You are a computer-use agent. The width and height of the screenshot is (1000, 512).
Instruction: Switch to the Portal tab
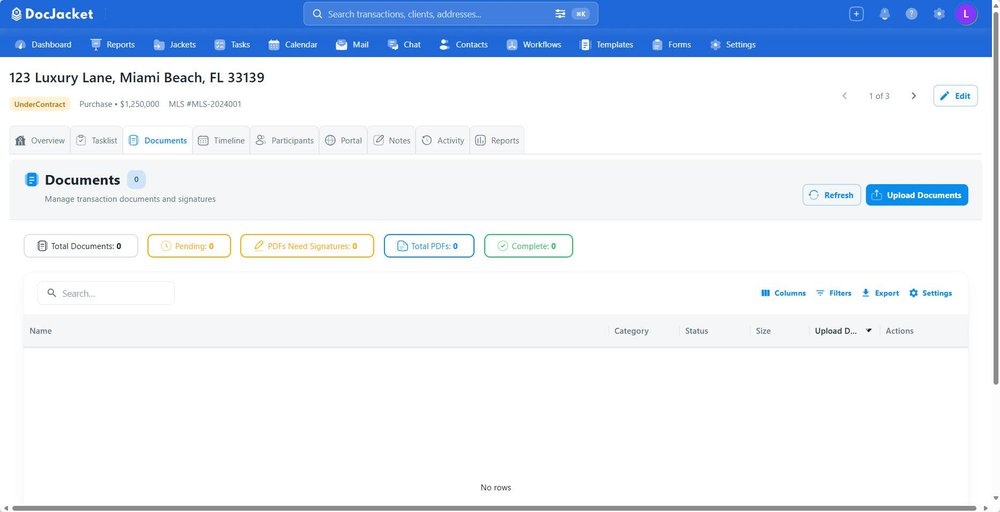click(x=343, y=140)
